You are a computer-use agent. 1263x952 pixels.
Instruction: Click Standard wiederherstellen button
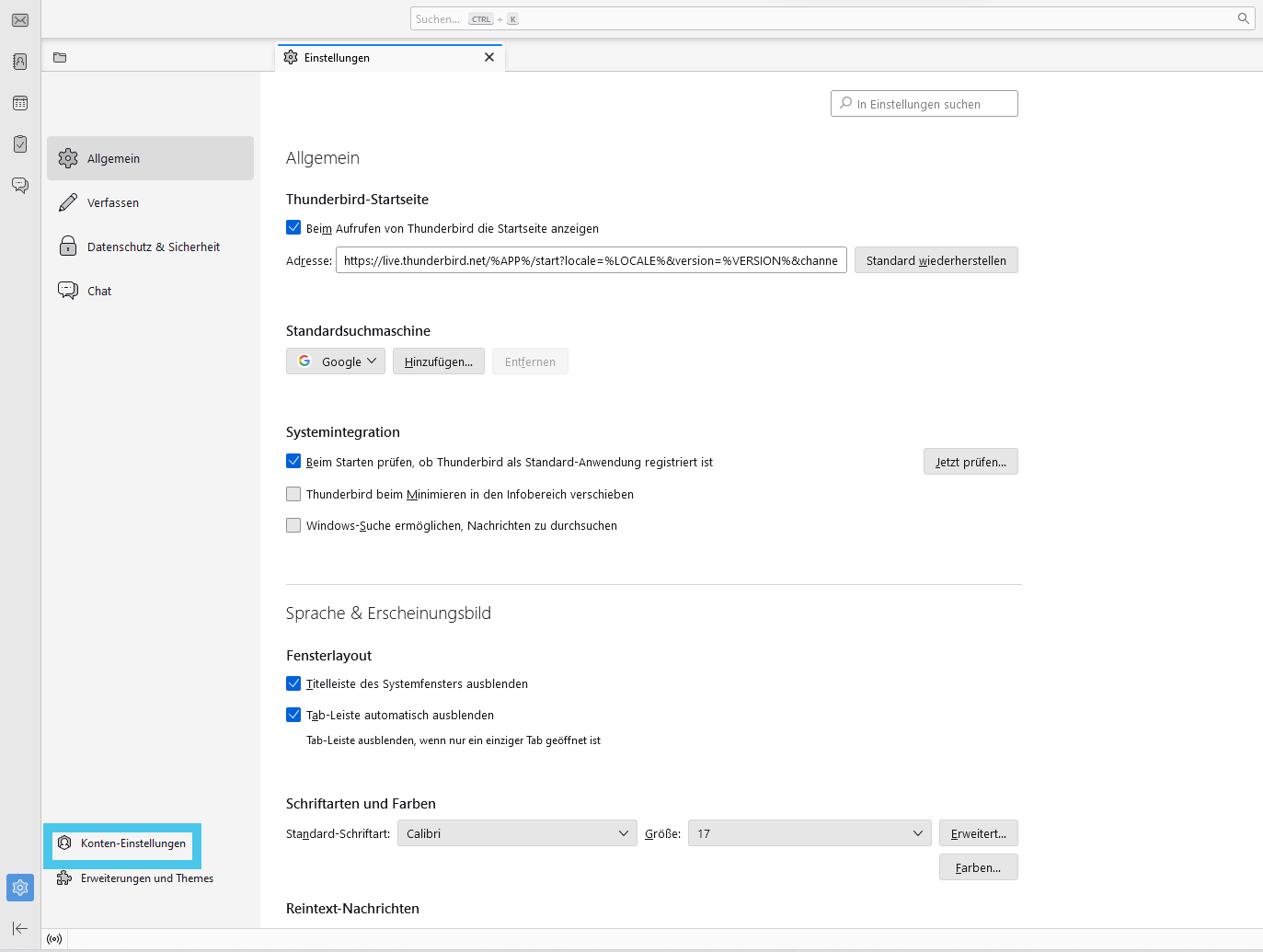(936, 260)
